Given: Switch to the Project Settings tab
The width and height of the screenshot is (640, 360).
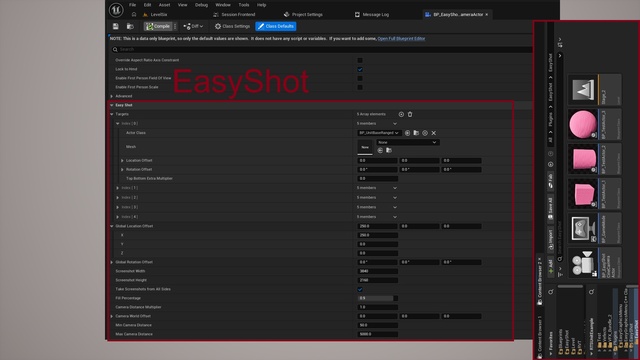Looking at the screenshot, I should 303,14.
